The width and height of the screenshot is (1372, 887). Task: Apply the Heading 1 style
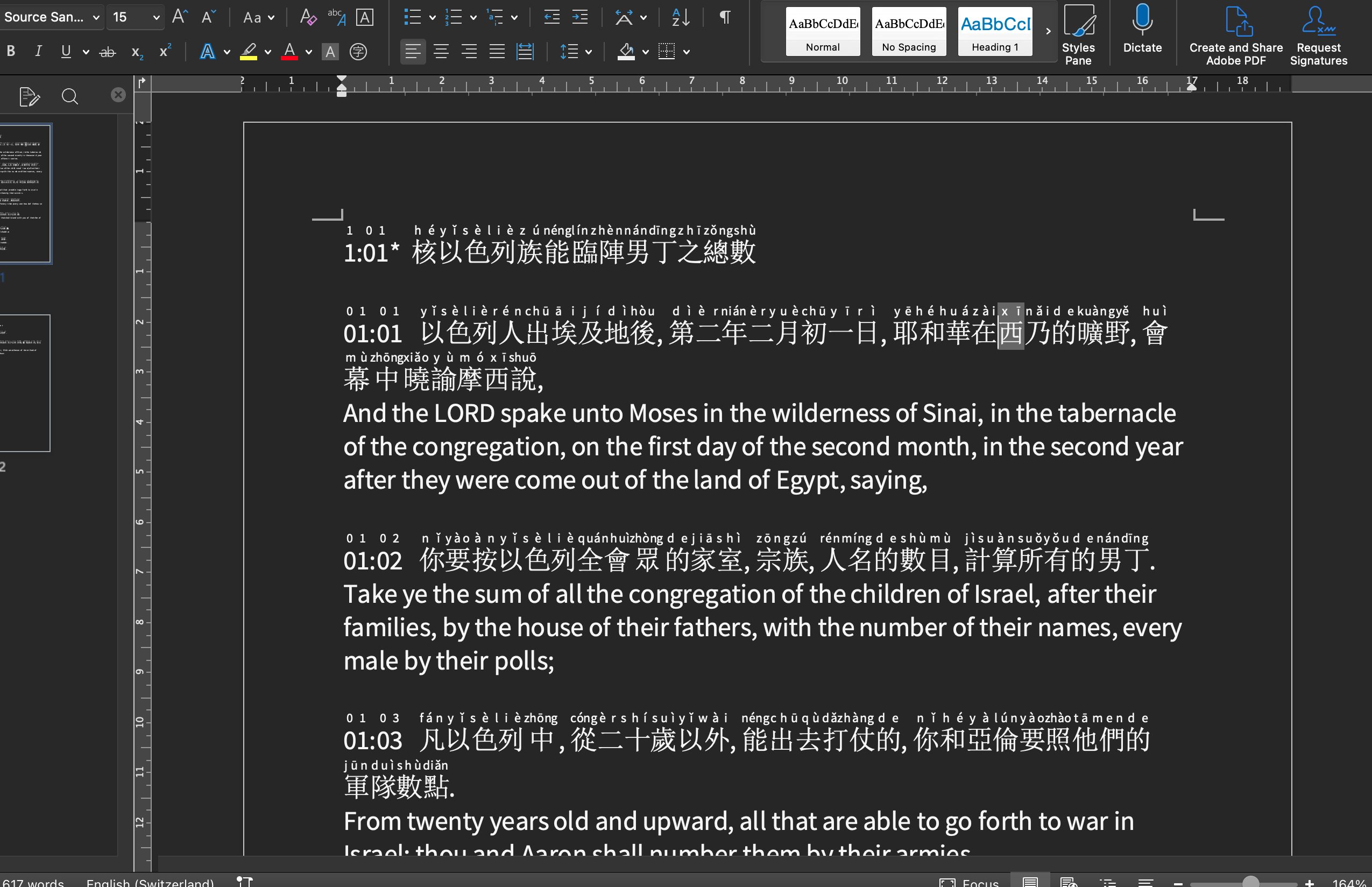[x=995, y=31]
